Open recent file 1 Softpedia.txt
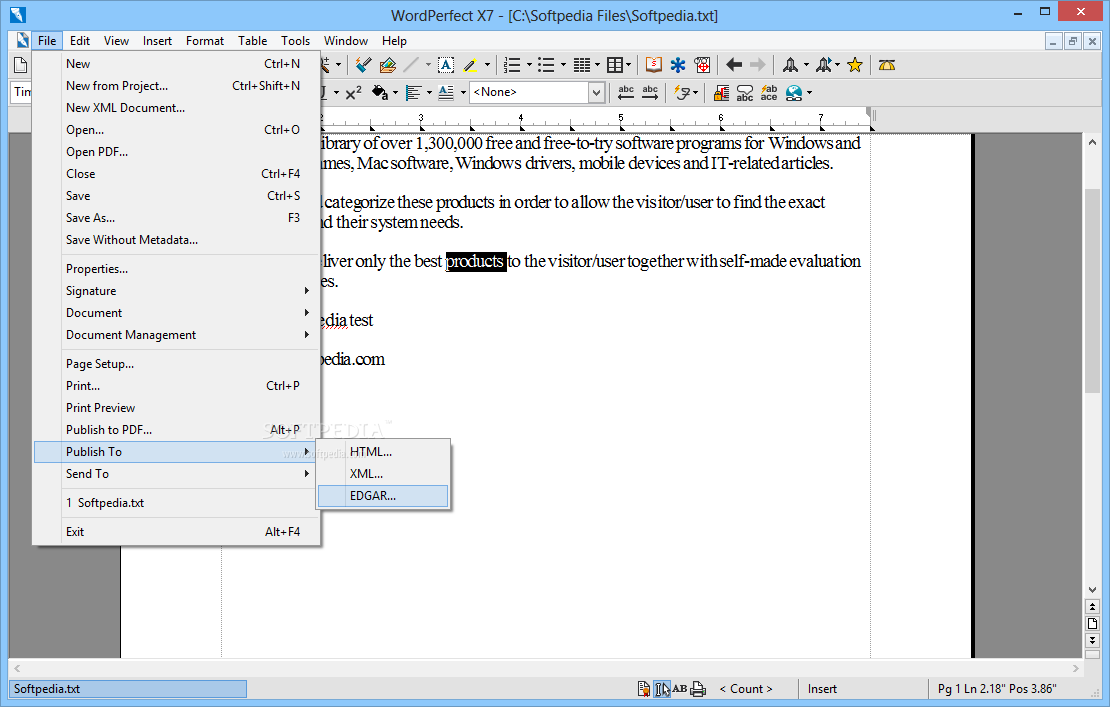1110x707 pixels. (177, 503)
